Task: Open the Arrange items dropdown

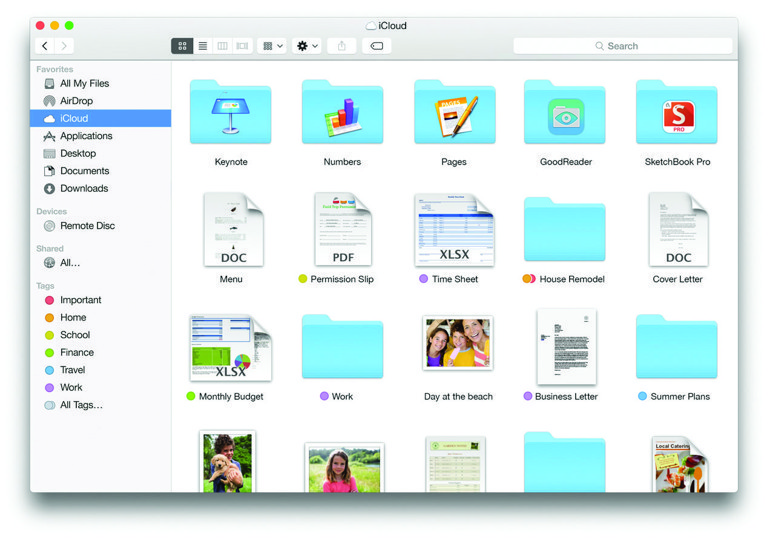Action: (272, 46)
